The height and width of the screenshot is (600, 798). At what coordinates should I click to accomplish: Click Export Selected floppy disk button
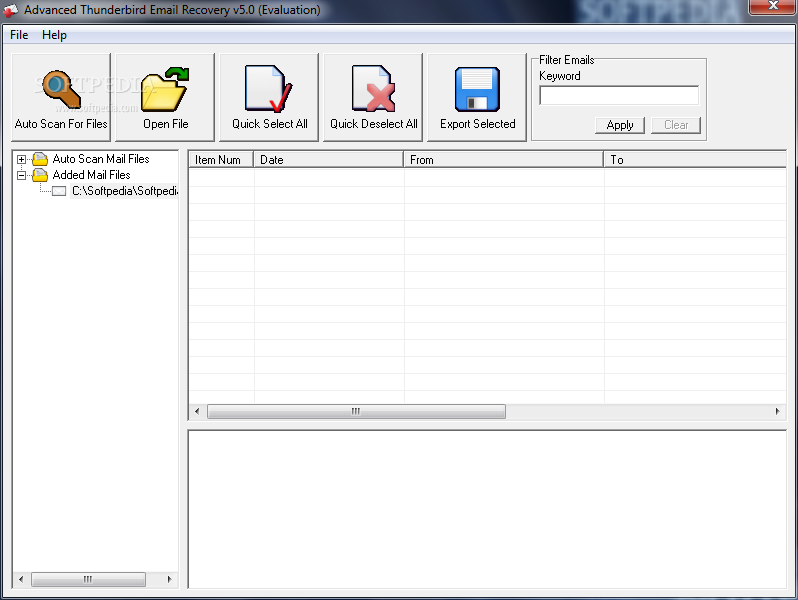[x=477, y=97]
